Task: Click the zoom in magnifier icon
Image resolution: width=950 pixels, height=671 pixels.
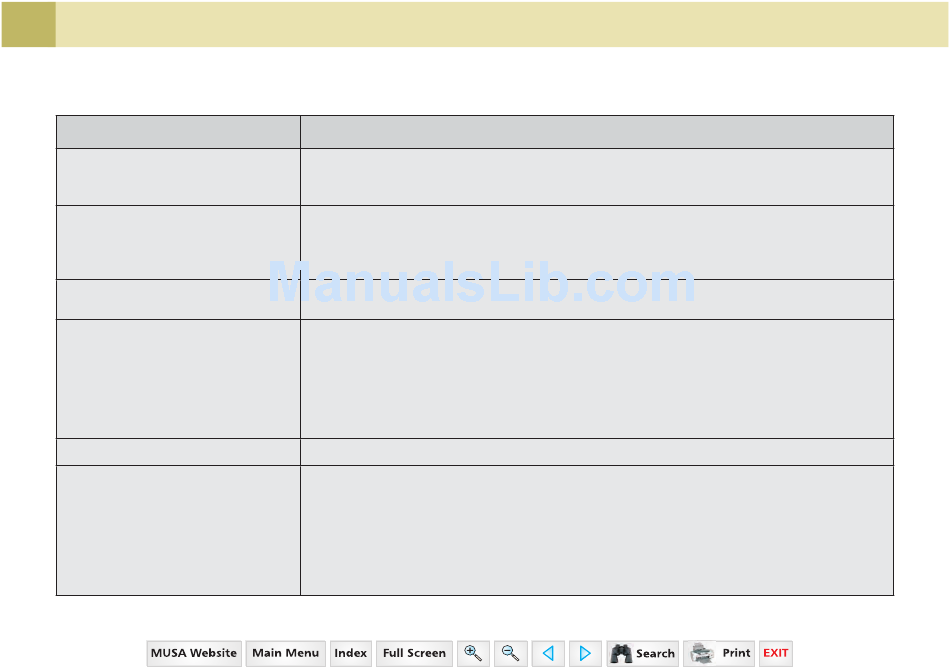Action: tap(474, 653)
